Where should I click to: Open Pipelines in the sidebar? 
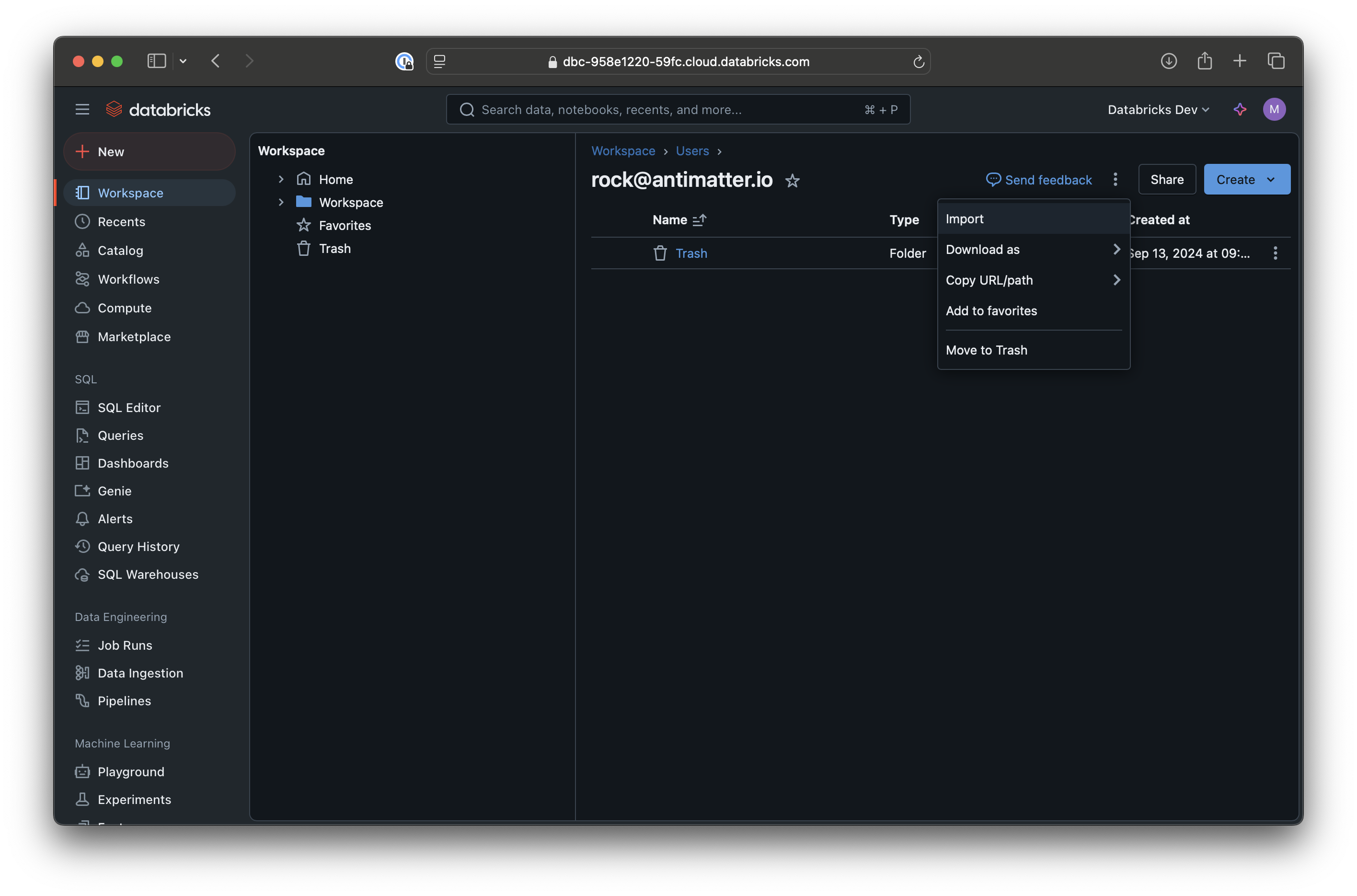[149, 701]
